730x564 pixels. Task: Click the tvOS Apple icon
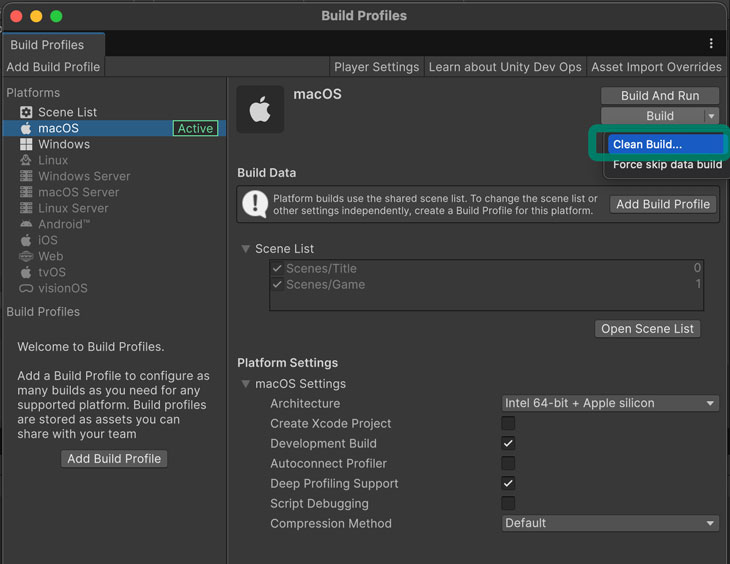26,272
